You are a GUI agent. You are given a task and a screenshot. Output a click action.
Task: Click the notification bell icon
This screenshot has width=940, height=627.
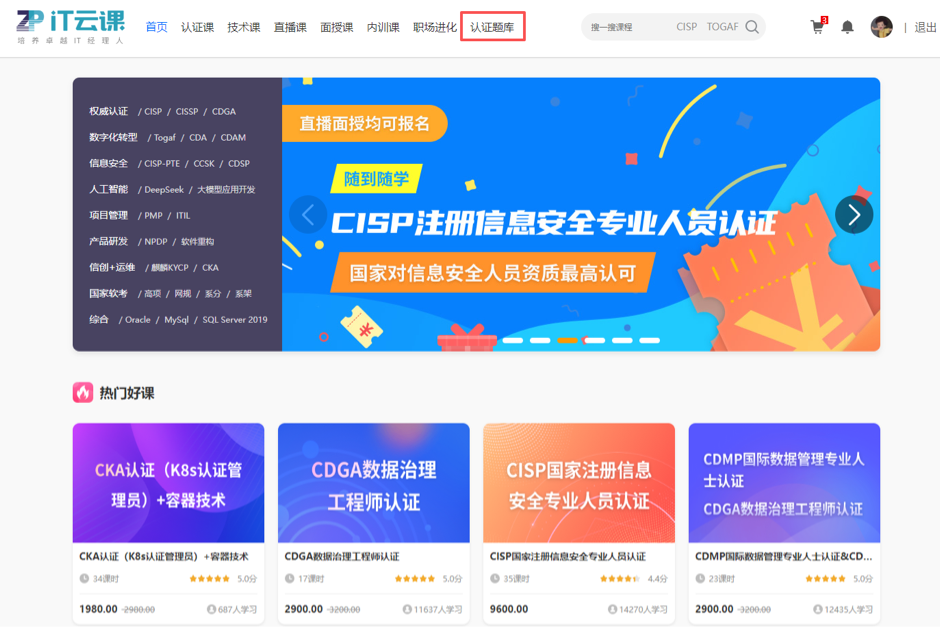(847, 27)
